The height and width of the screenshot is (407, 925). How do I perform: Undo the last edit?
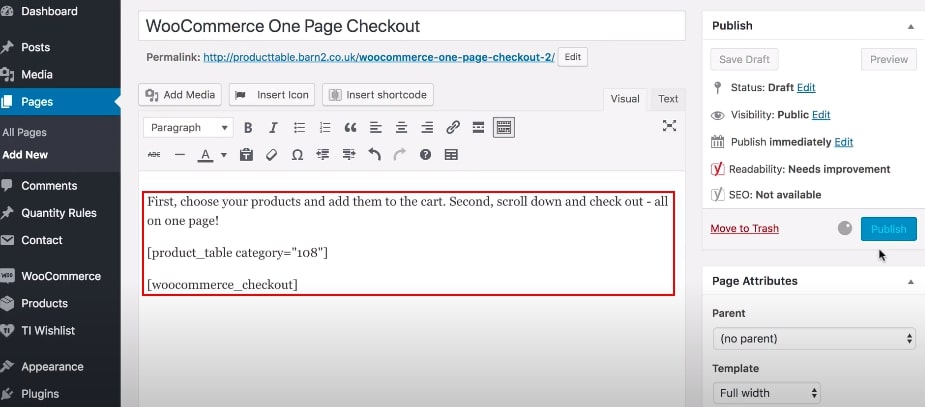[x=374, y=155]
